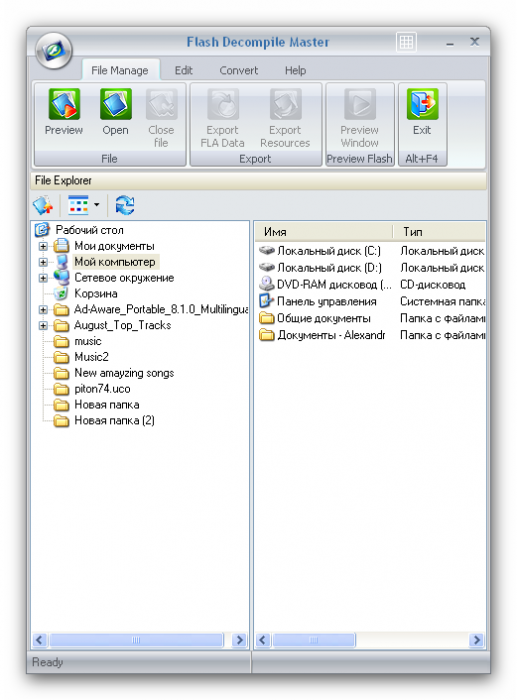Screen dimensions: 517x700
Task: Click the Панель управления control panel icon
Action: click(267, 301)
